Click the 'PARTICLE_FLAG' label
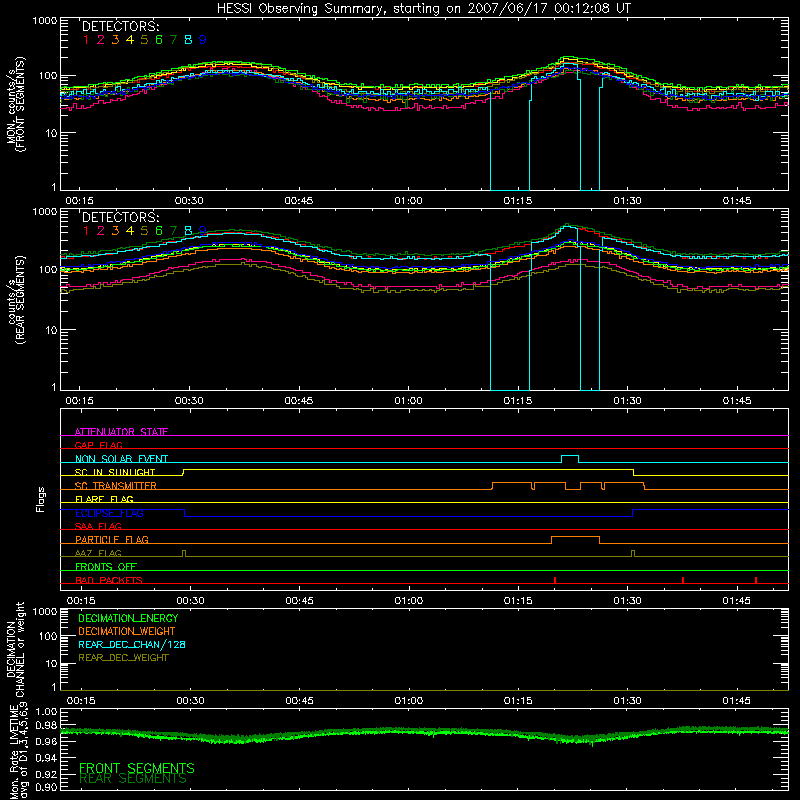 pos(112,540)
